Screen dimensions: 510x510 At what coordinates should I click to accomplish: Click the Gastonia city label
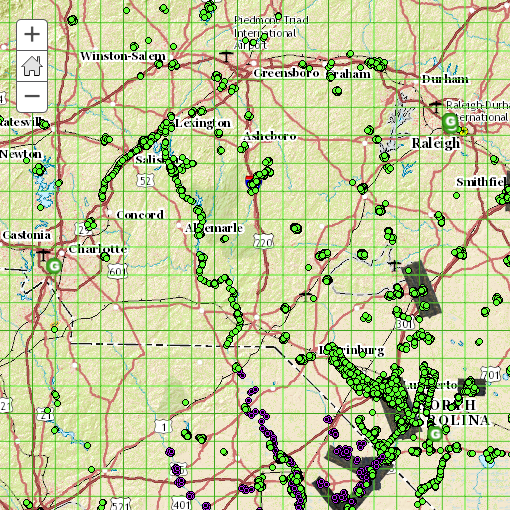[27, 235]
